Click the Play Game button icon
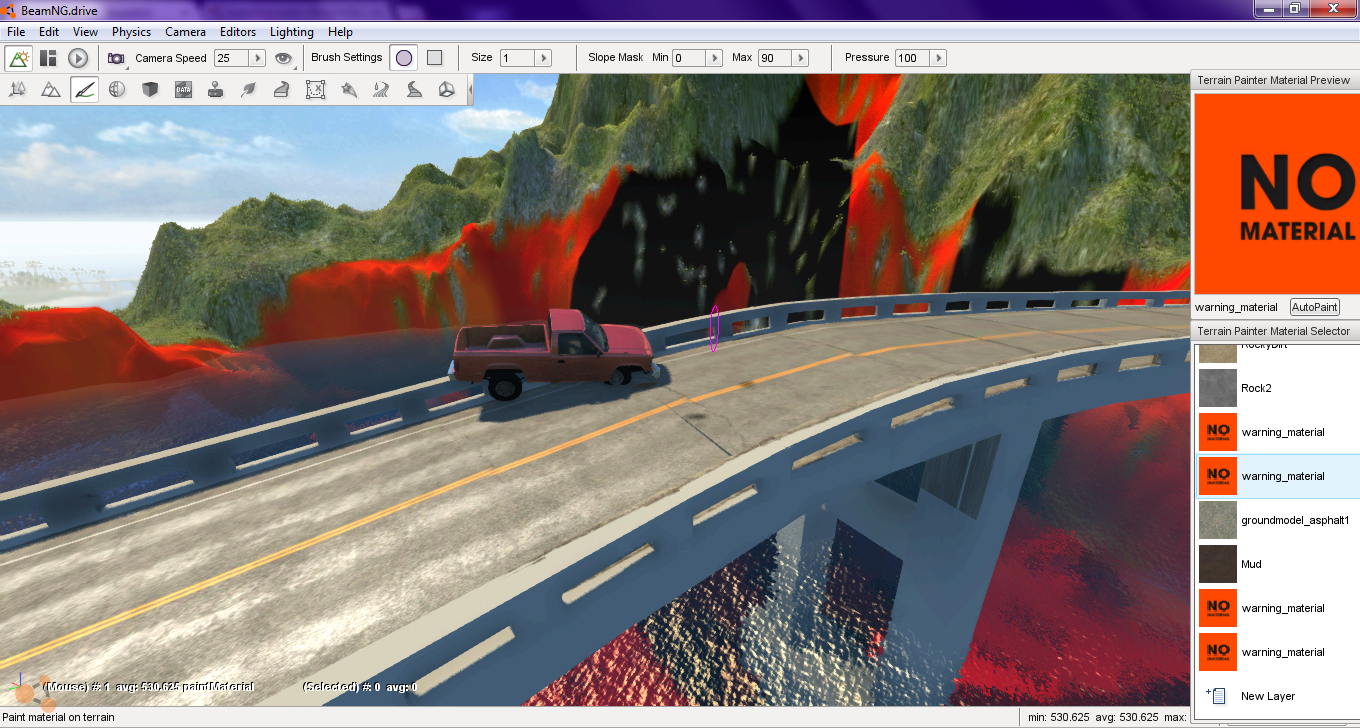The width and height of the screenshot is (1360, 728). click(78, 58)
